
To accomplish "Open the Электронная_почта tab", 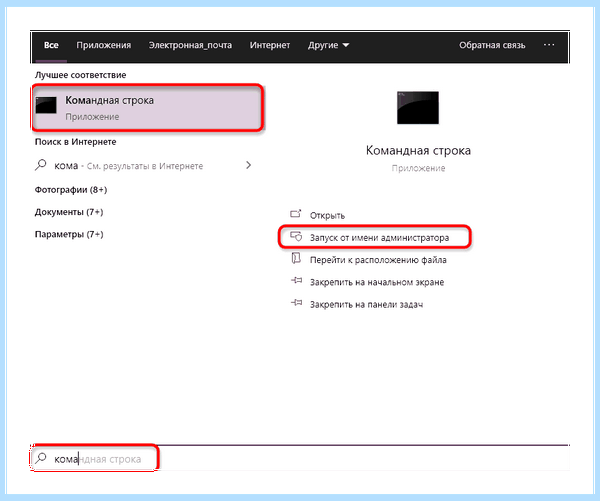I will (x=190, y=45).
